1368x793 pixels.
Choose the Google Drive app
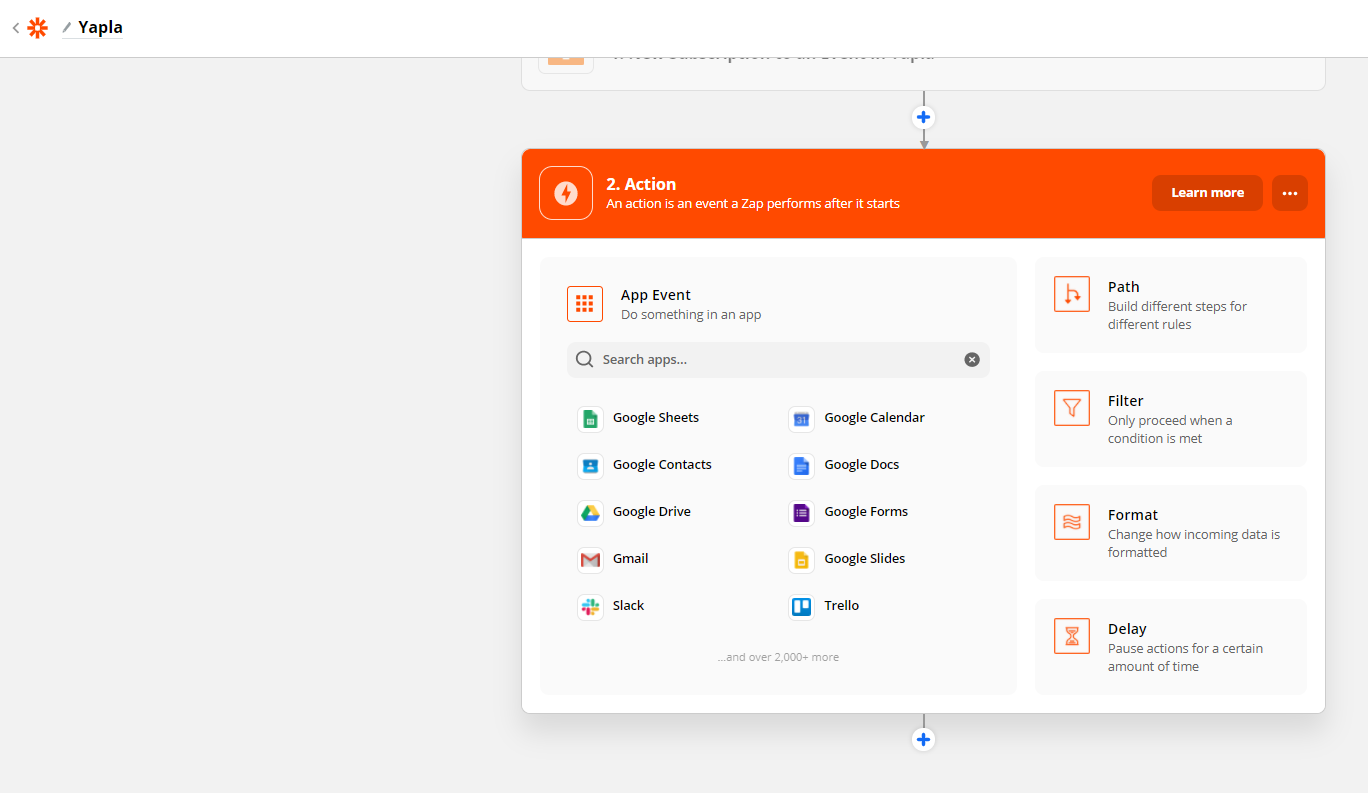pyautogui.click(x=590, y=512)
